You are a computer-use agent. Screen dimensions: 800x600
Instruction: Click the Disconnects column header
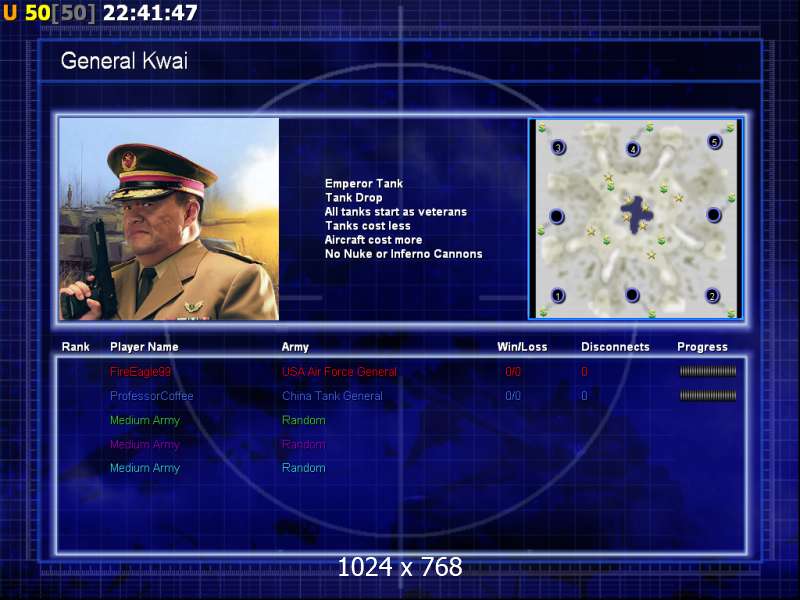point(615,347)
